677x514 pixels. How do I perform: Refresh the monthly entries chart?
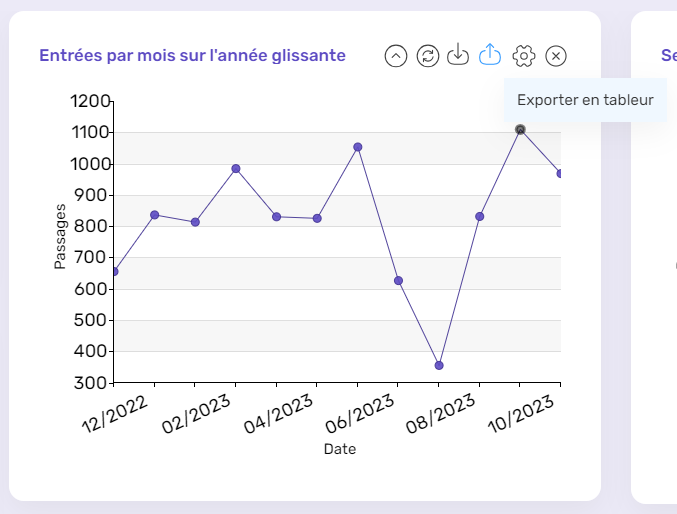click(x=427, y=56)
